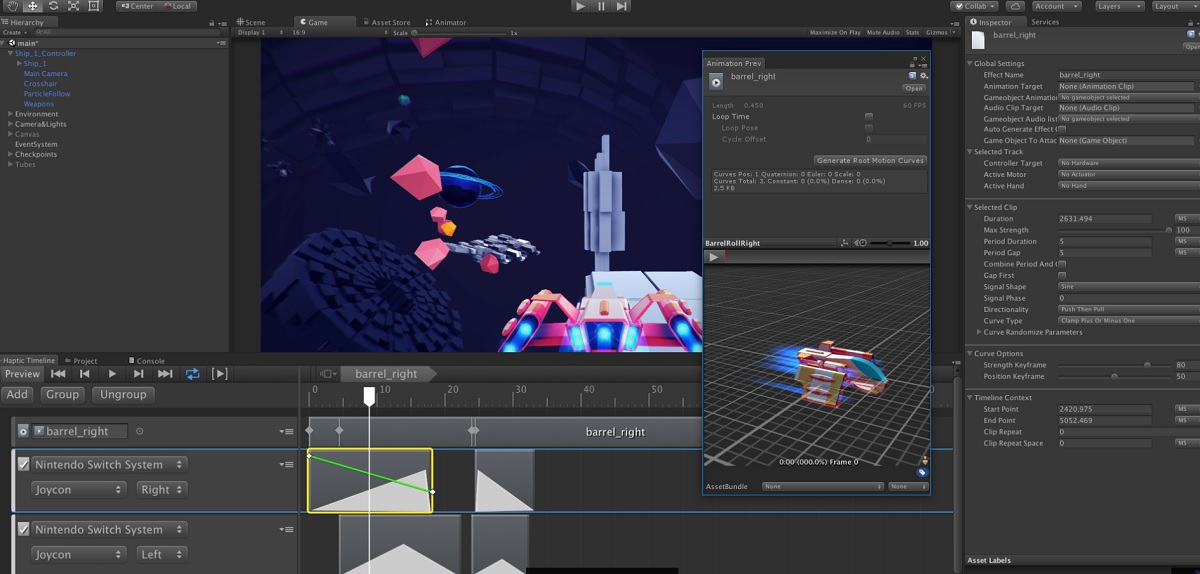Play the haptic timeline
This screenshot has width=1200, height=574.
tap(112, 374)
